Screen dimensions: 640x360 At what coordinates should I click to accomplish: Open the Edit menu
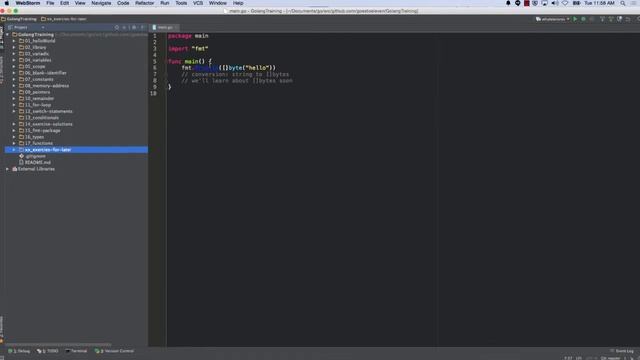click(64, 3)
